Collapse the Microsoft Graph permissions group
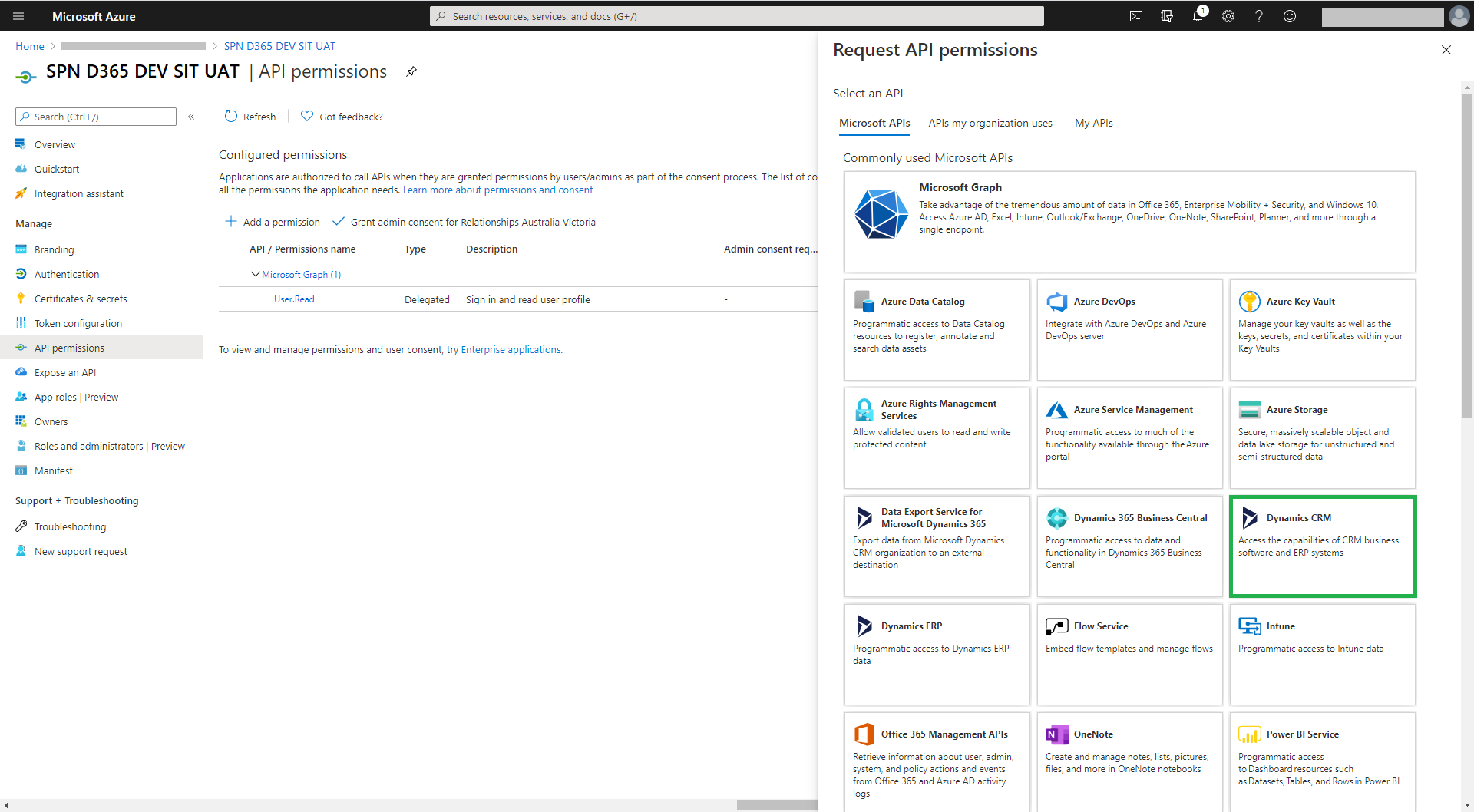1474x812 pixels. click(x=256, y=274)
